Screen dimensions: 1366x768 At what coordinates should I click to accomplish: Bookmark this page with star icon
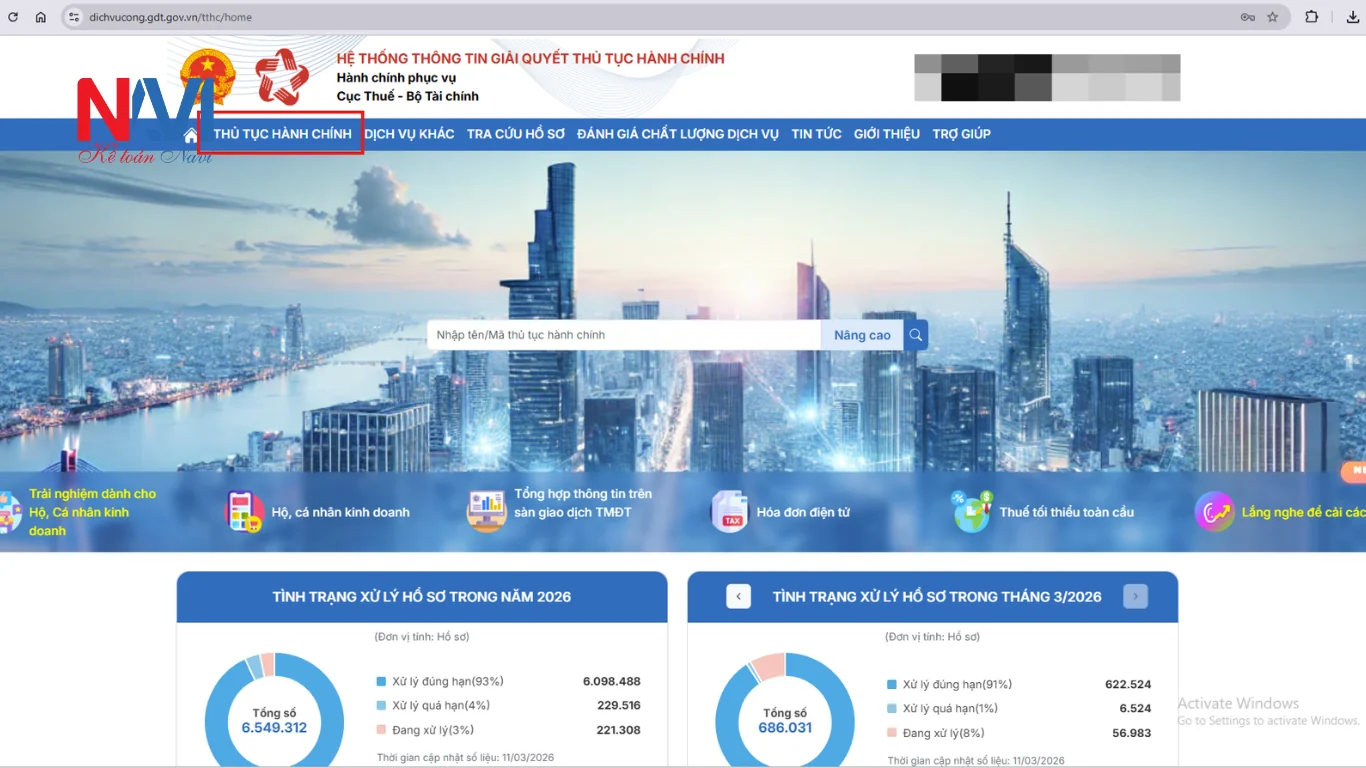(1273, 17)
